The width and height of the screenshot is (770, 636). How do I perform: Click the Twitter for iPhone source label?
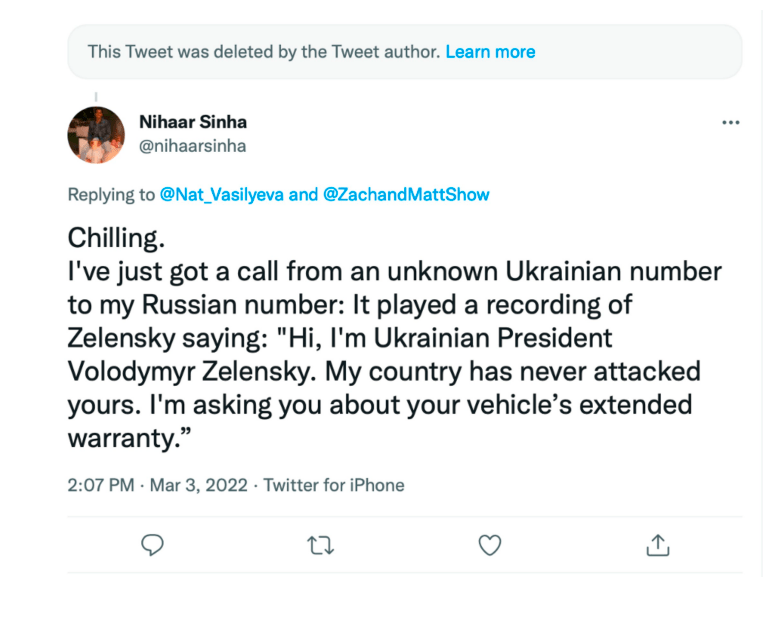coord(334,485)
